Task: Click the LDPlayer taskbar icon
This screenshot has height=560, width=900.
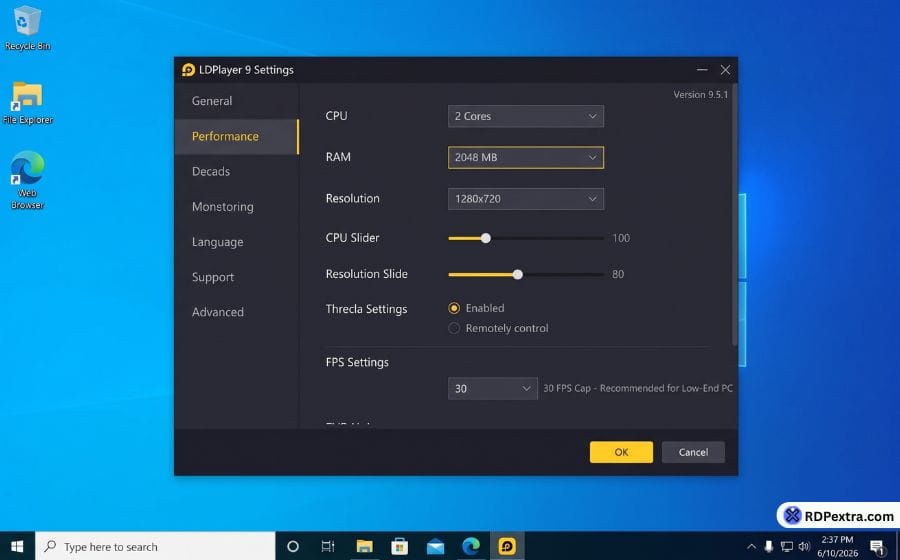Action: point(507,546)
